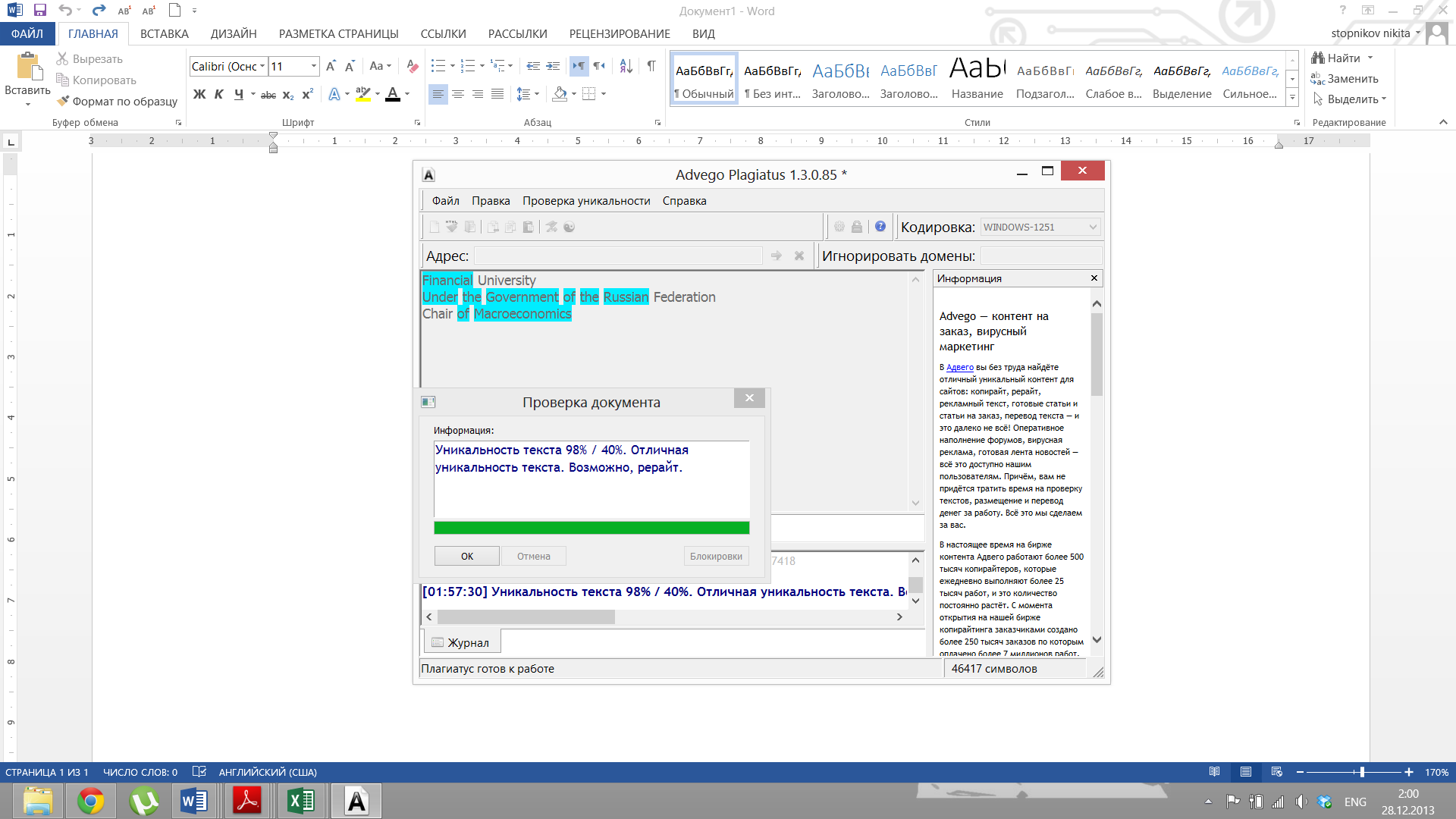Switch to the ВСТАВКА ribbon tab

point(164,33)
